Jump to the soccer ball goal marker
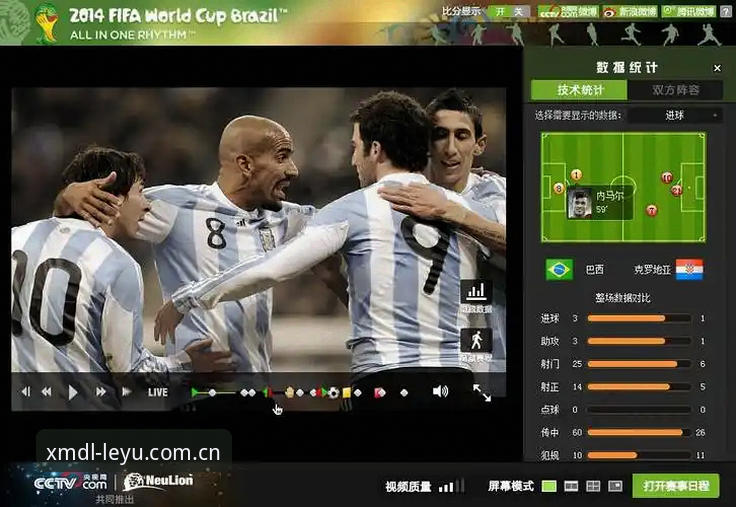Screen dimensions: 736x507 (333, 392)
